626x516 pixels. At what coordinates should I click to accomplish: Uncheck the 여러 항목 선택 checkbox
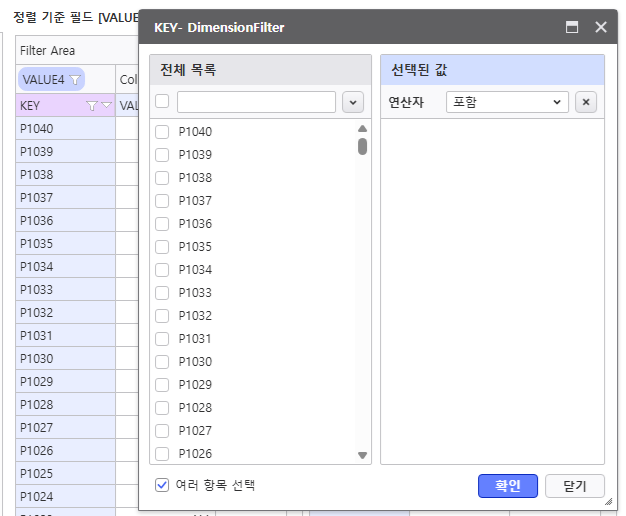pos(162,485)
